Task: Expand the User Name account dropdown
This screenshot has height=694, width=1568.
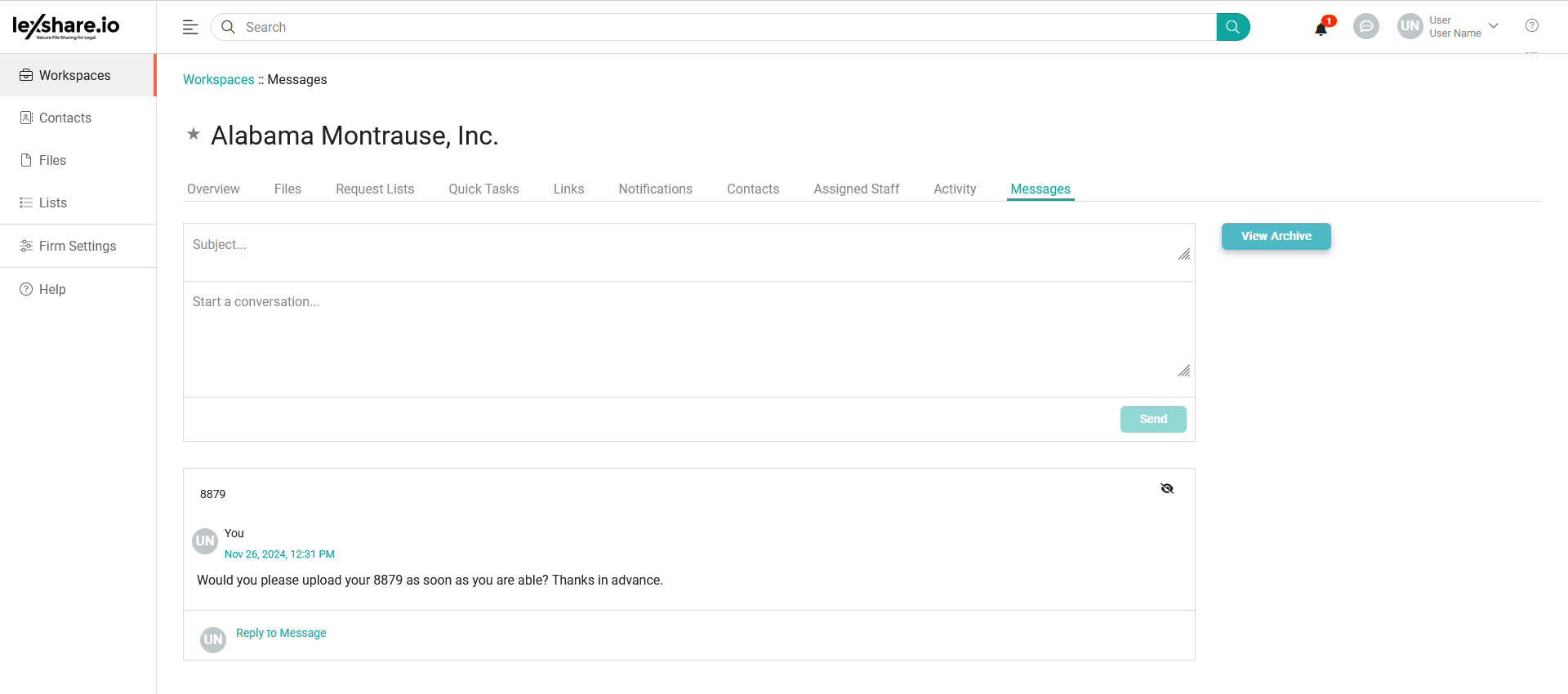Action: click(1494, 26)
